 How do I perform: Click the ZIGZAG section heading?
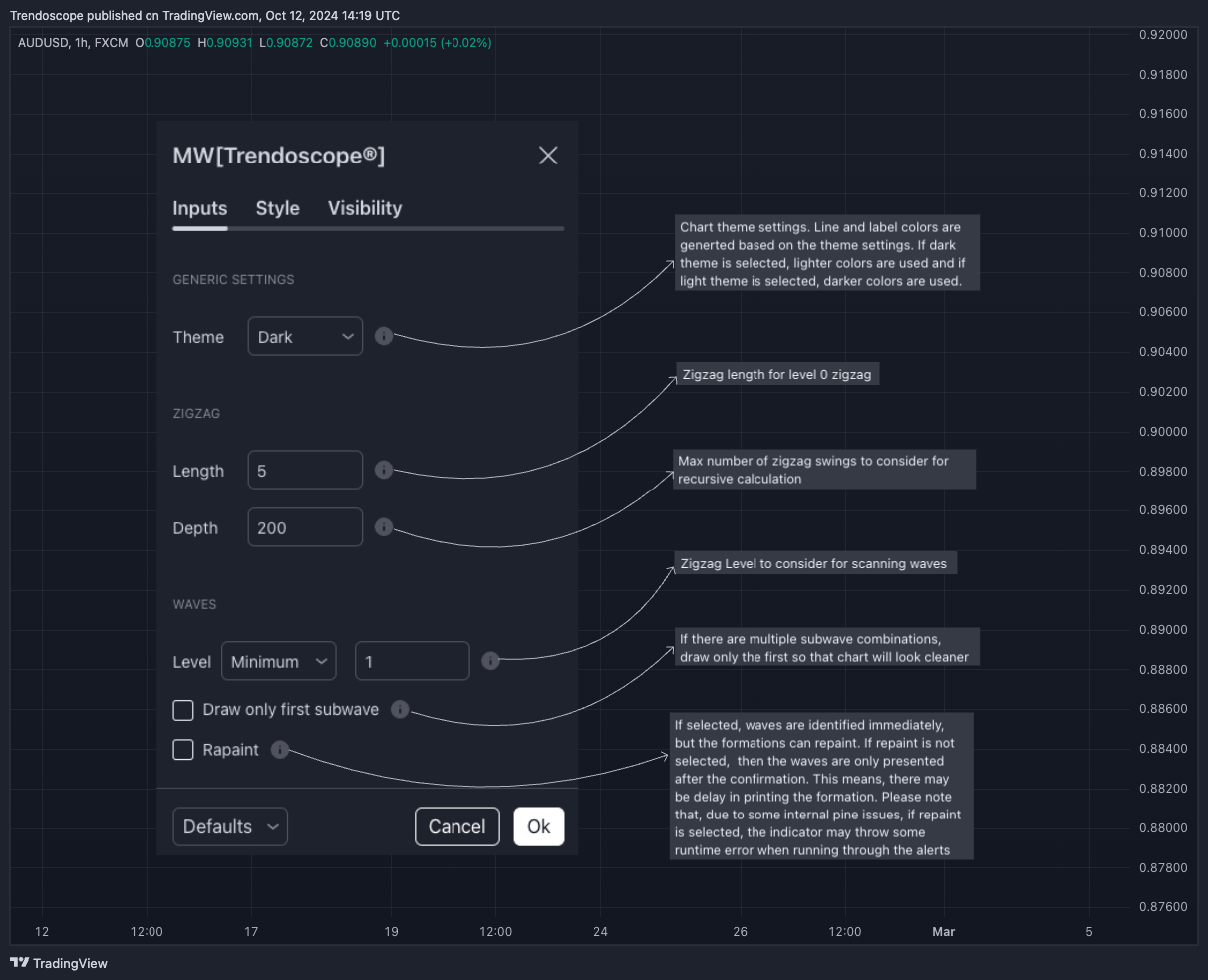197,413
